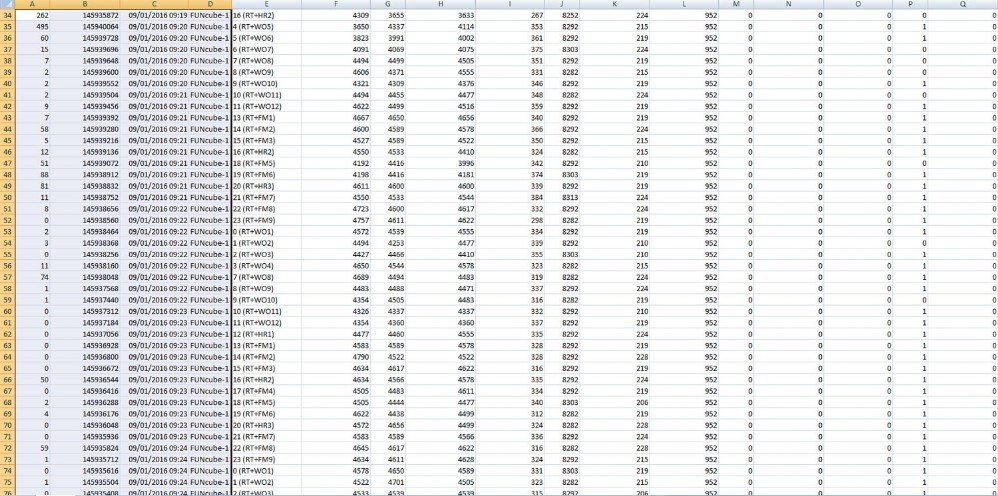Select row 48 header
Image resolution: width=998 pixels, height=496 pixels.
pyautogui.click(x=8, y=174)
